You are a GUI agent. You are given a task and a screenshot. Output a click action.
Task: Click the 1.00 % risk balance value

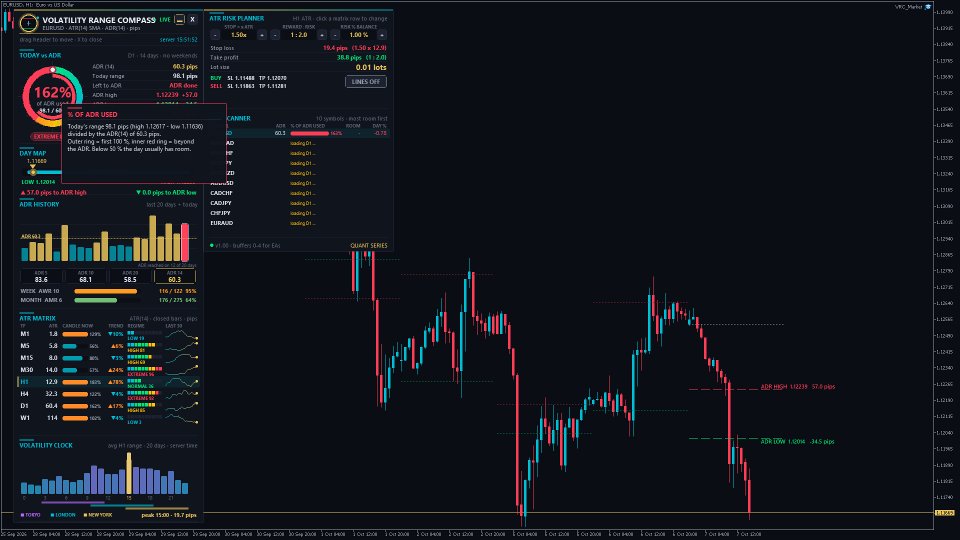pyautogui.click(x=358, y=35)
